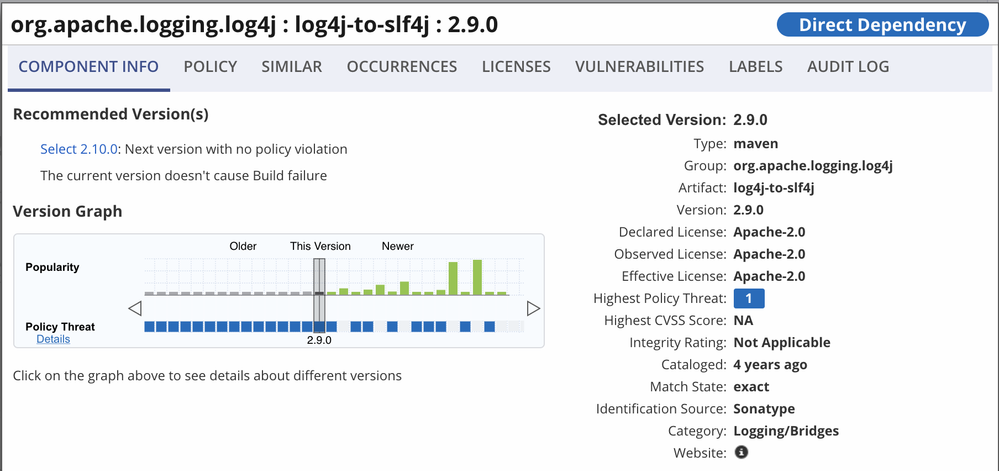The image size is (999, 471).
Task: Click the last blue policy threat square
Action: [489, 326]
